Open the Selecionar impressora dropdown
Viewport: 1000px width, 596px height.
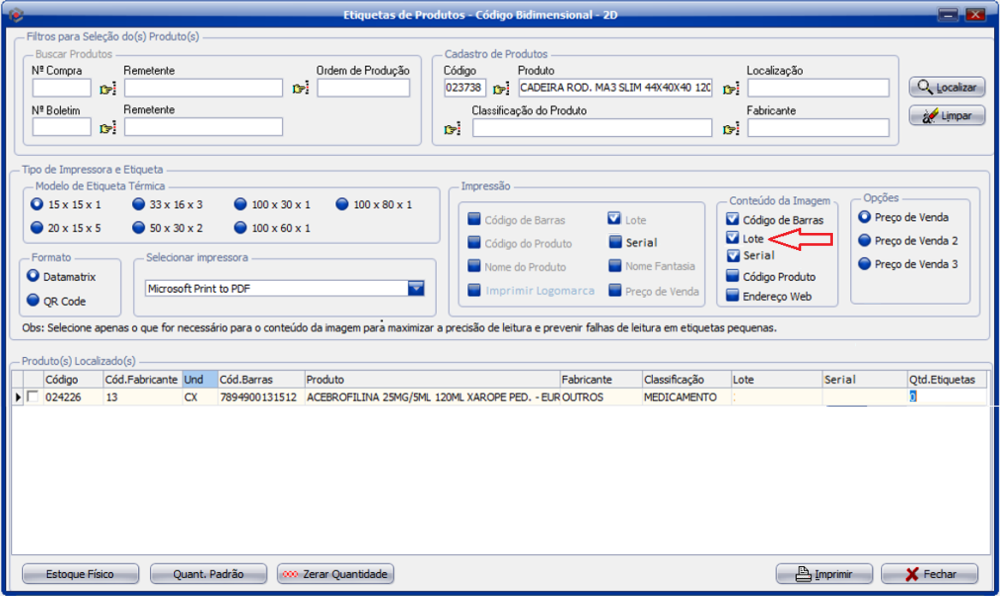click(x=416, y=288)
